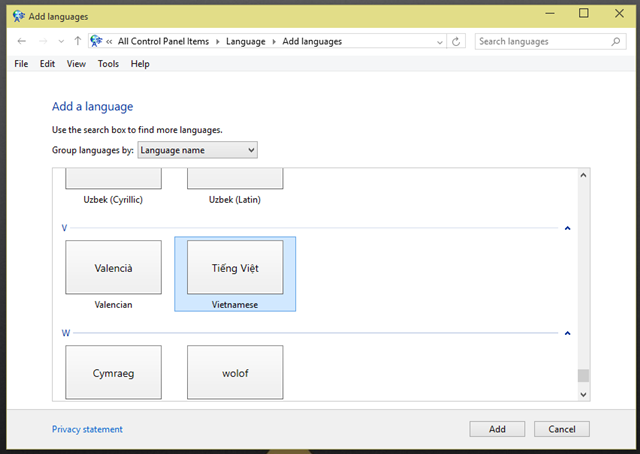
Task: Click the Forward navigation arrow
Action: [x=43, y=41]
